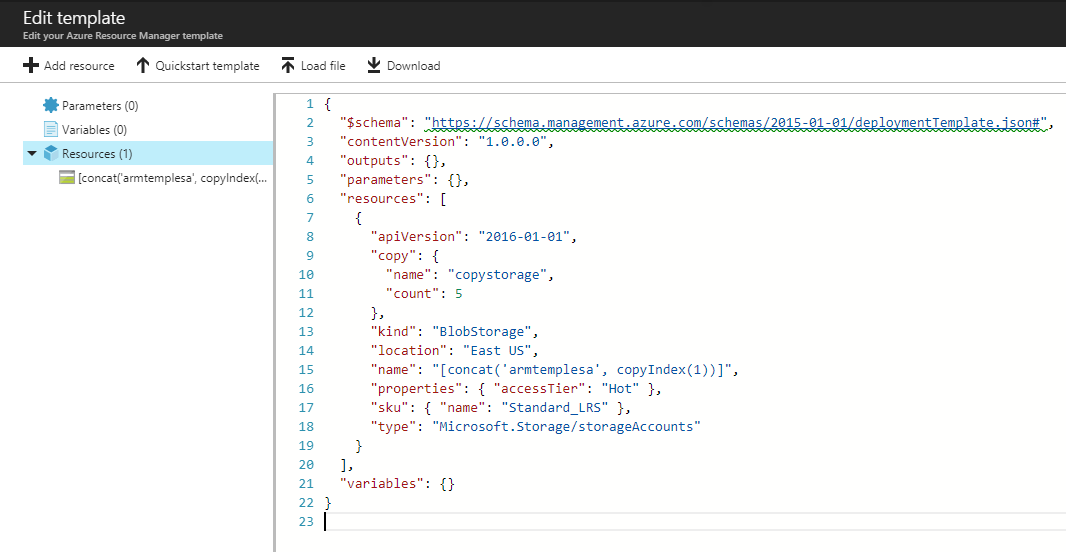The image size is (1066, 552).
Task: Click the "sku" key
Action: coord(390,408)
